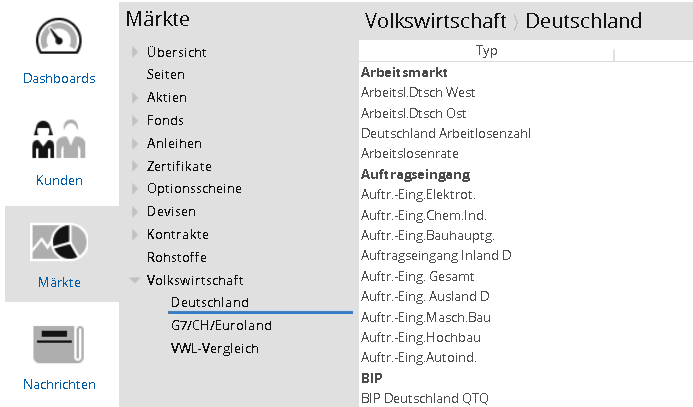Image resolution: width=693 pixels, height=407 pixels.
Task: Open Arbeitslosenrate indicator row
Action: click(409, 154)
